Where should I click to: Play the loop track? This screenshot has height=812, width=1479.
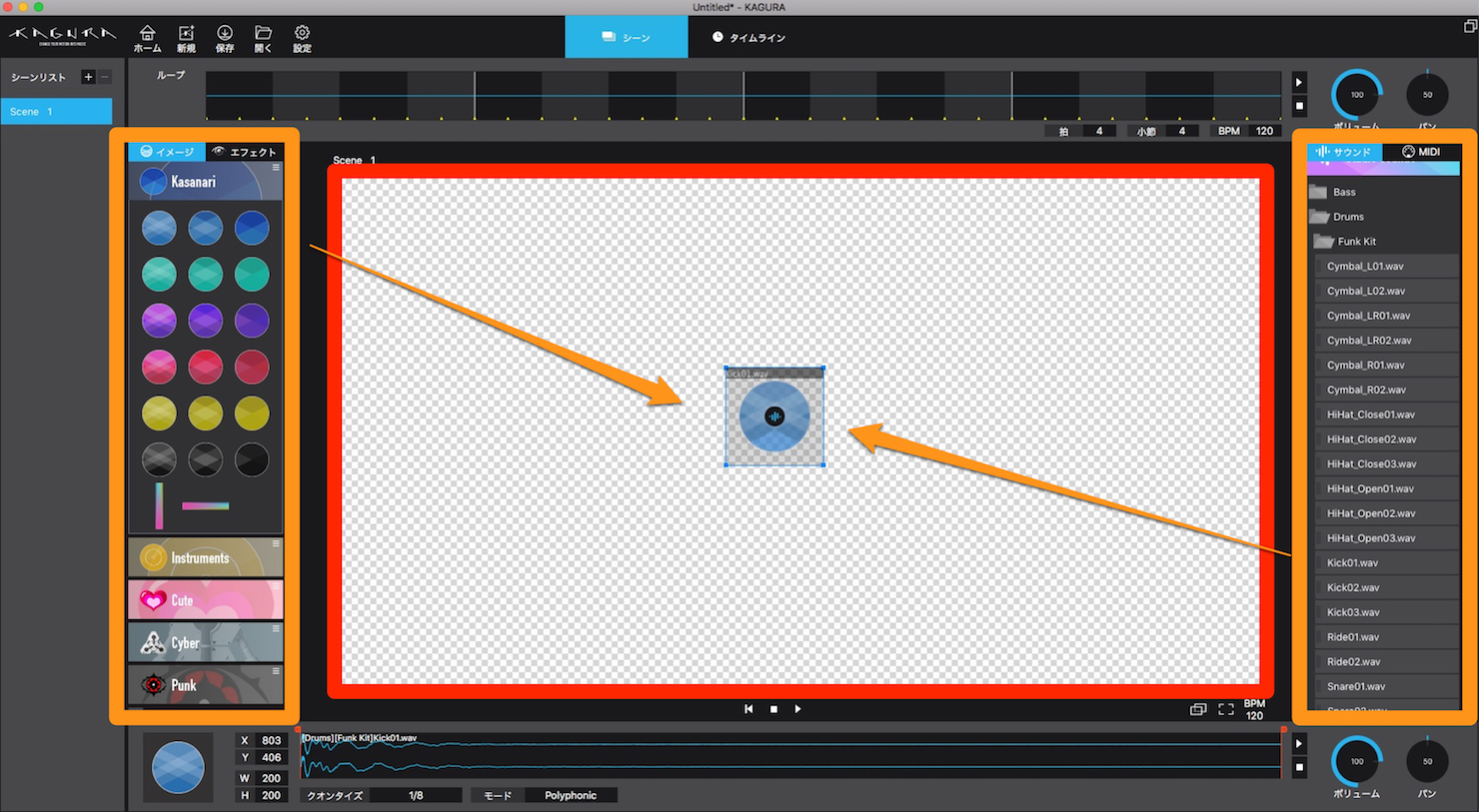pos(1299,83)
